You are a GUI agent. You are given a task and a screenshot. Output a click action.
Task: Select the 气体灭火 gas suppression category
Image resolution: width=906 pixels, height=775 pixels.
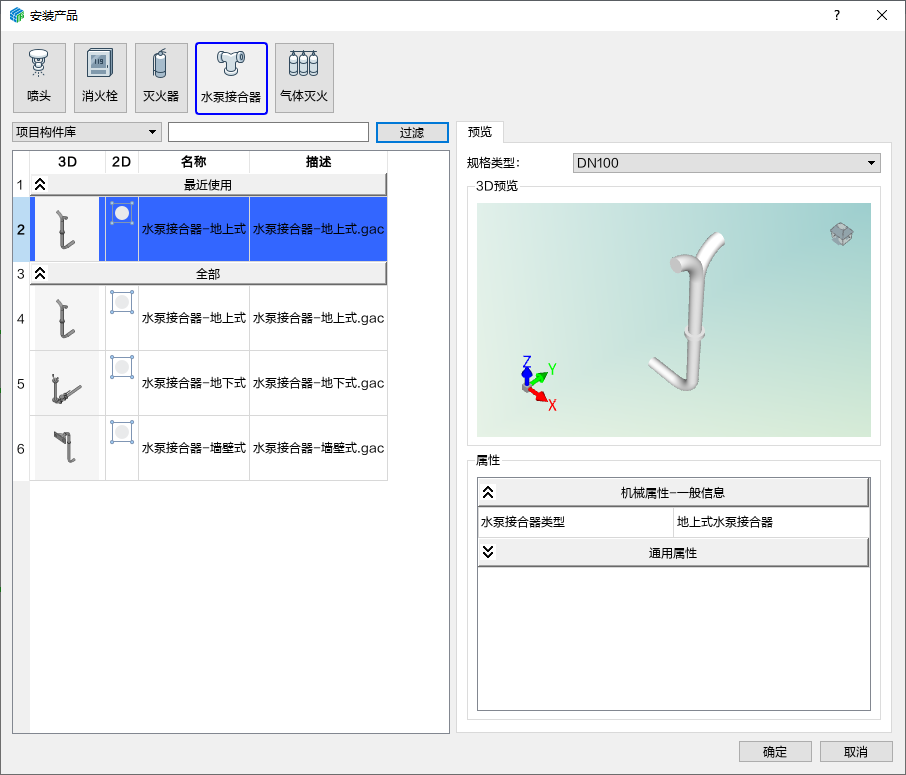click(304, 78)
